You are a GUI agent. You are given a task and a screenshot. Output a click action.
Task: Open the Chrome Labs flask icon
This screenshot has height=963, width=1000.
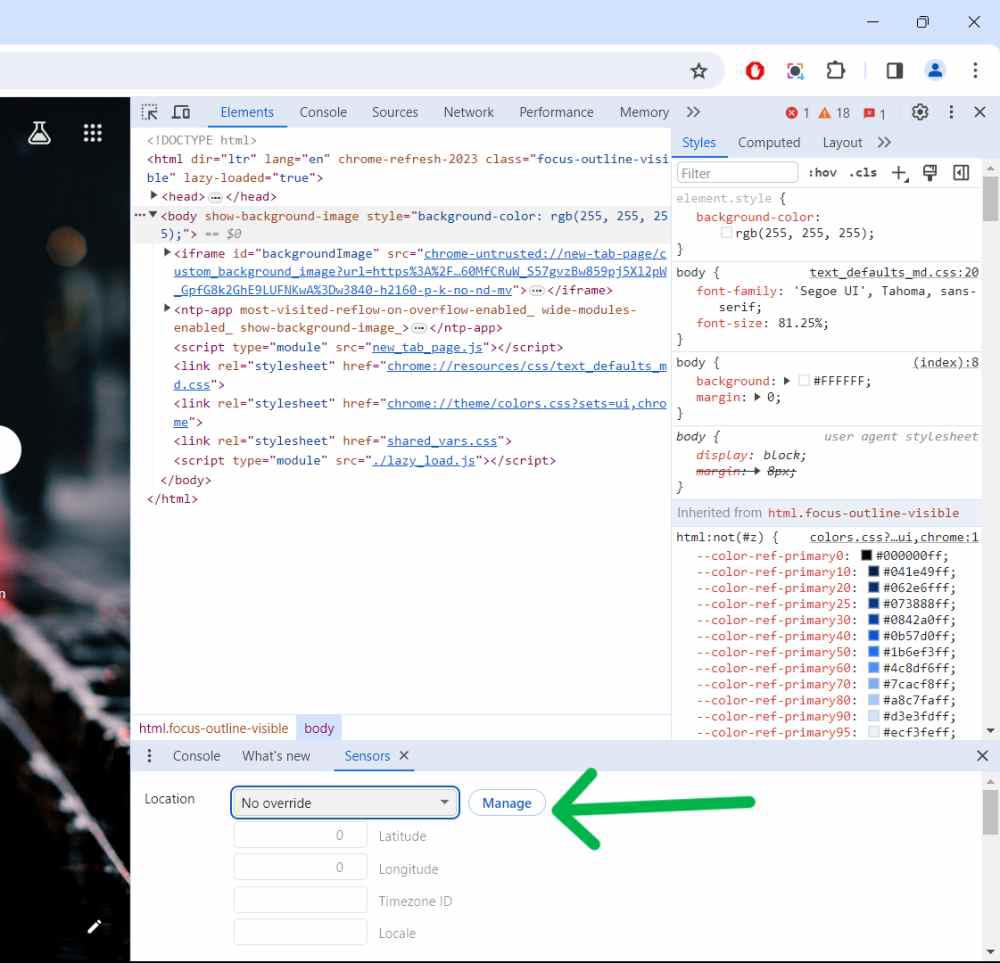39,133
